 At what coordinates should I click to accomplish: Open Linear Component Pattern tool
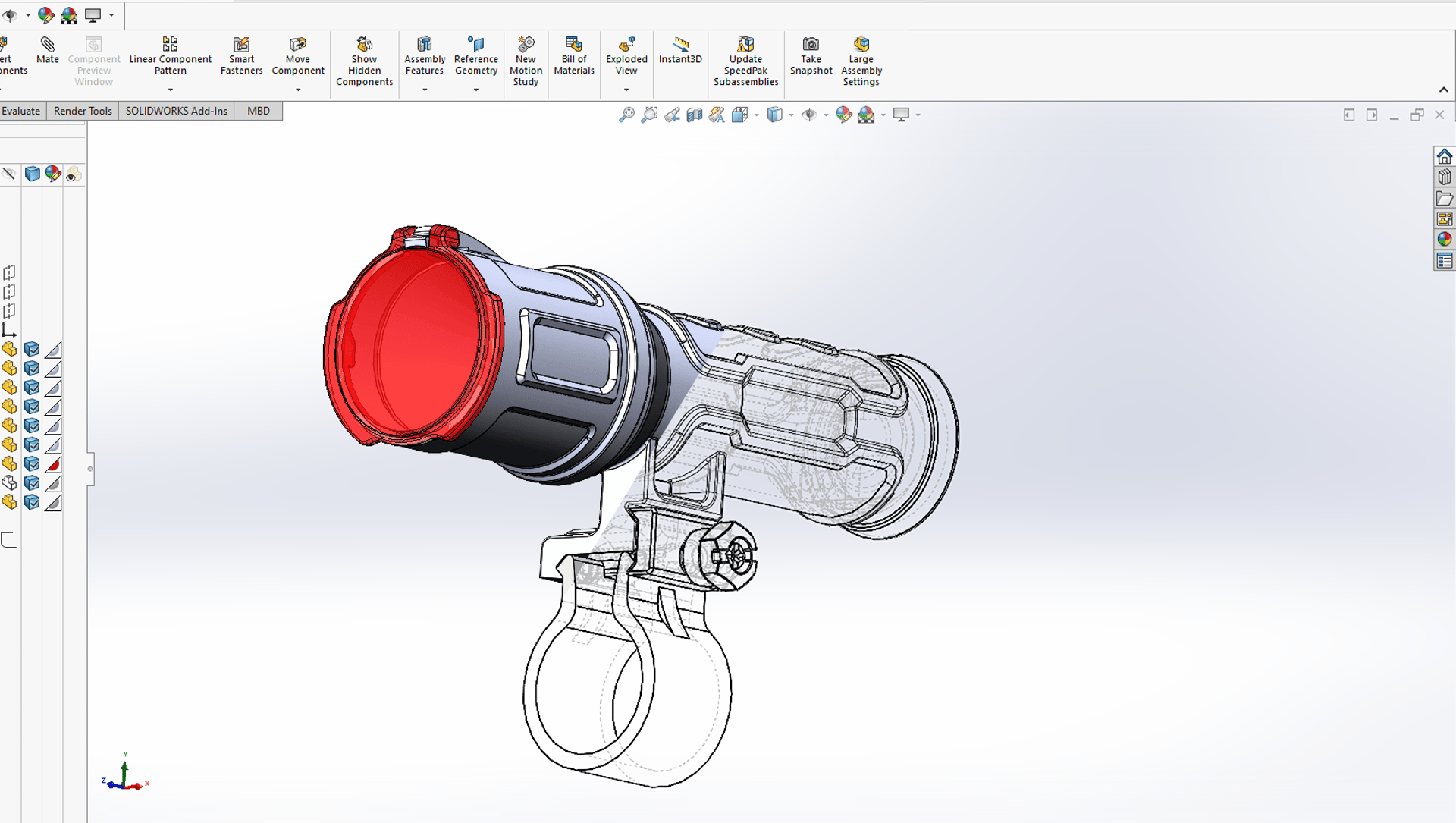tap(170, 56)
